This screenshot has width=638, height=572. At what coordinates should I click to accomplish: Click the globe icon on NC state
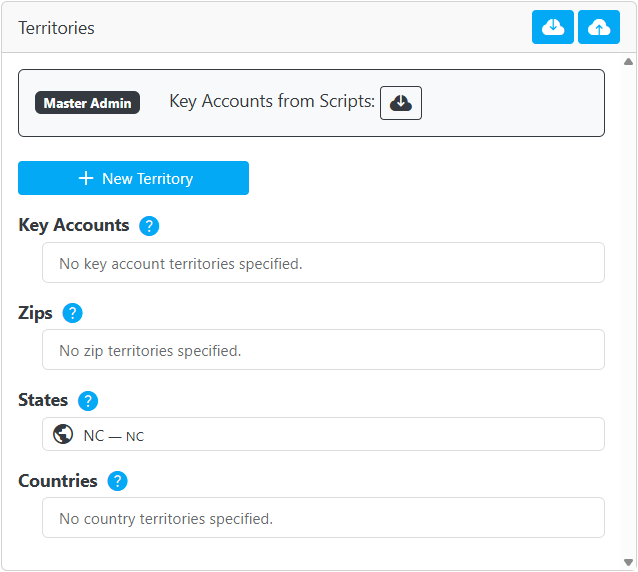[x=63, y=435]
